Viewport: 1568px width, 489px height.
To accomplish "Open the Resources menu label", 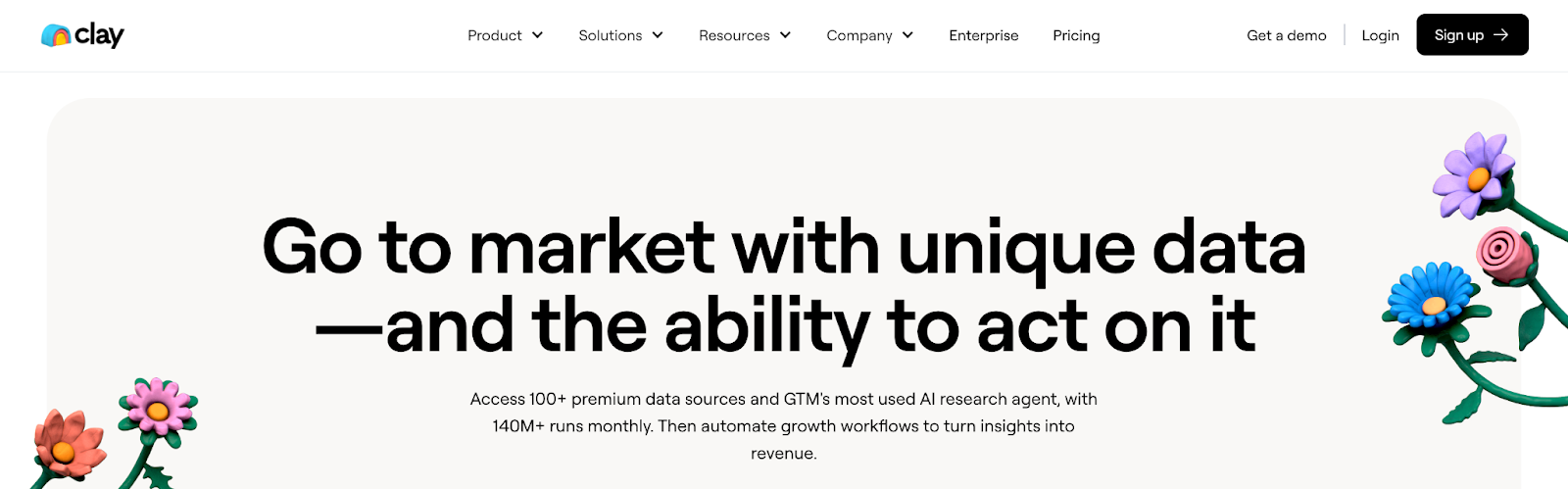I will click(734, 35).
